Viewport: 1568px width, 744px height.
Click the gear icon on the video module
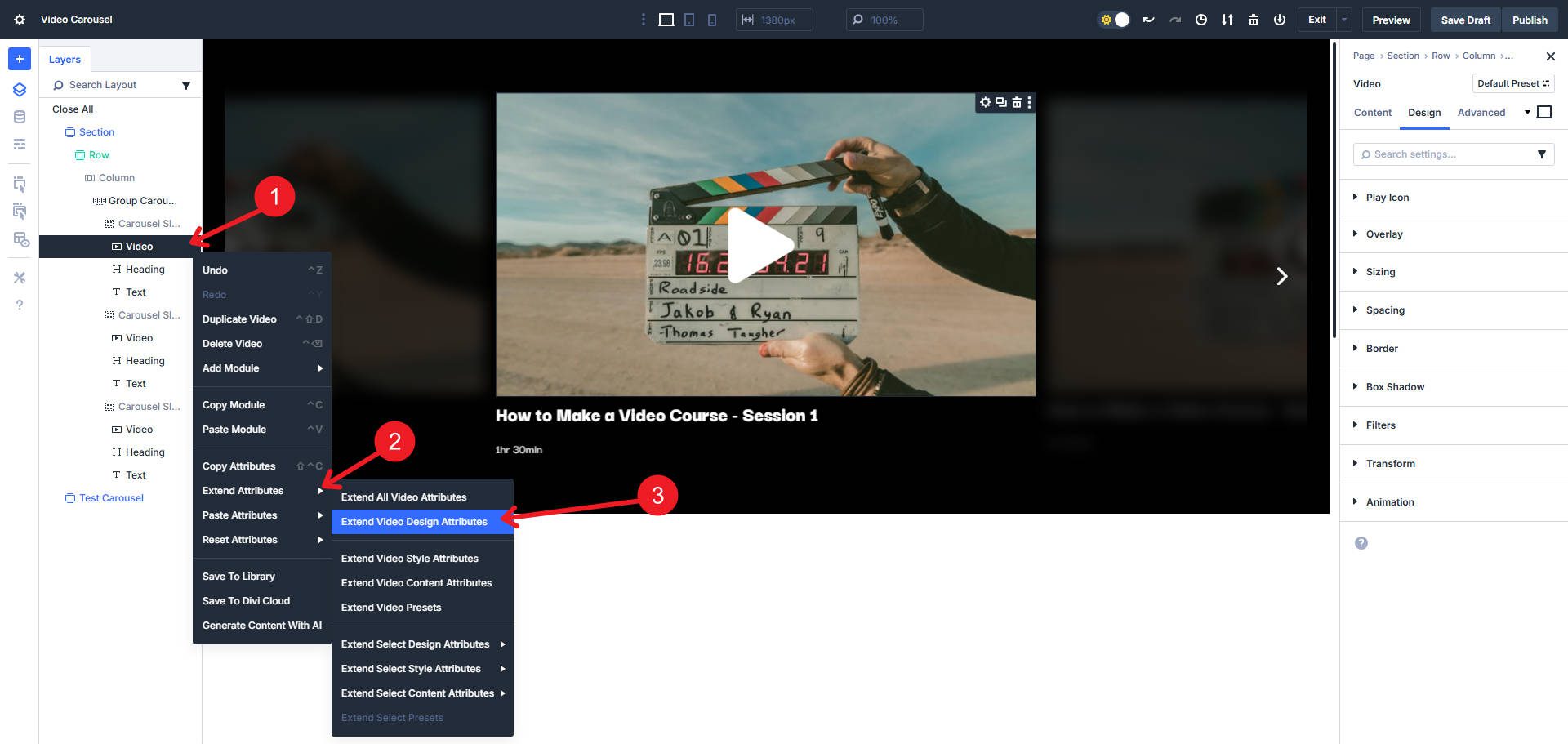pyautogui.click(x=984, y=103)
